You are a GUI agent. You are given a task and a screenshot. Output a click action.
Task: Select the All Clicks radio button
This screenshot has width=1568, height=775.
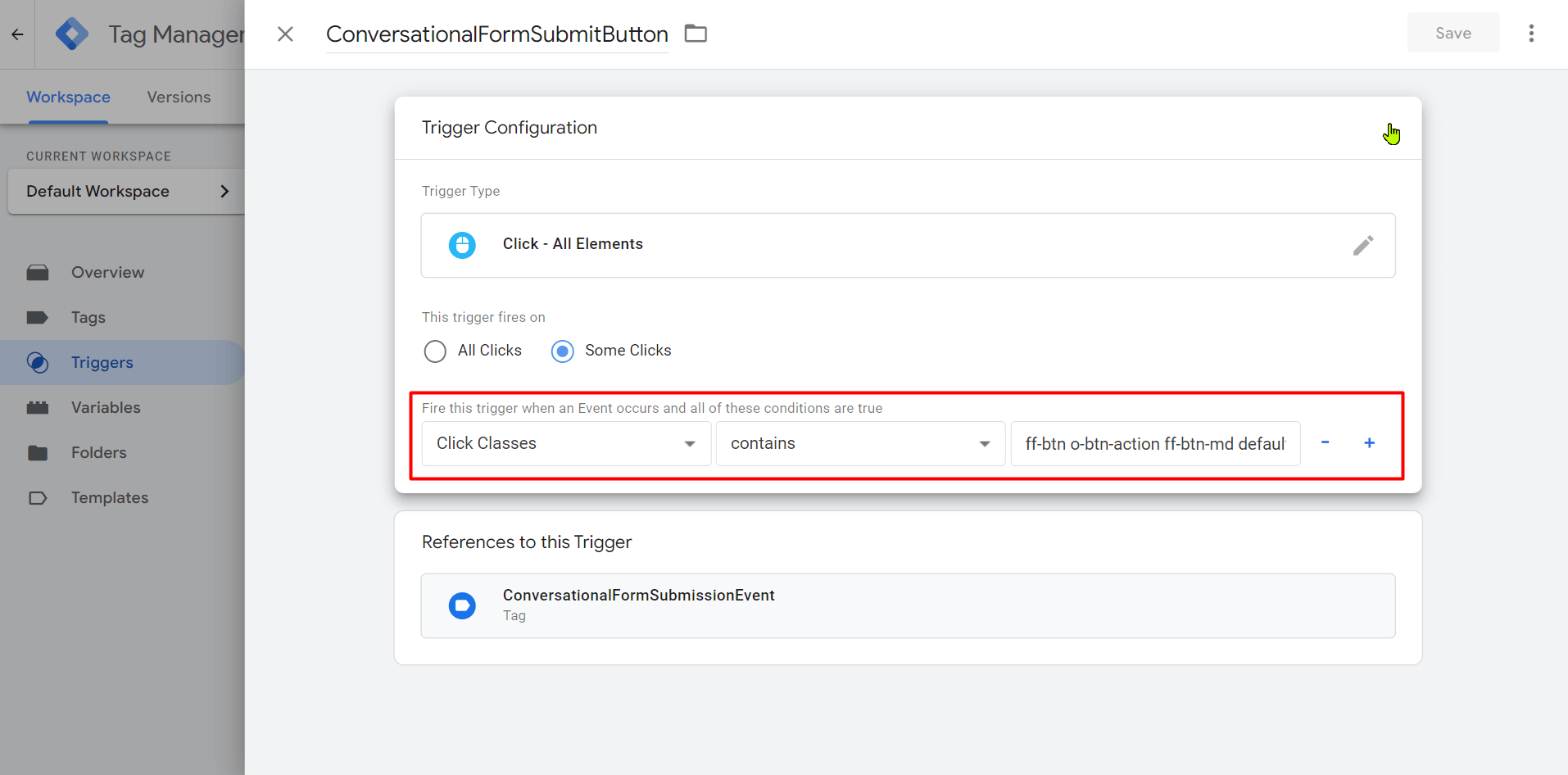pos(435,351)
